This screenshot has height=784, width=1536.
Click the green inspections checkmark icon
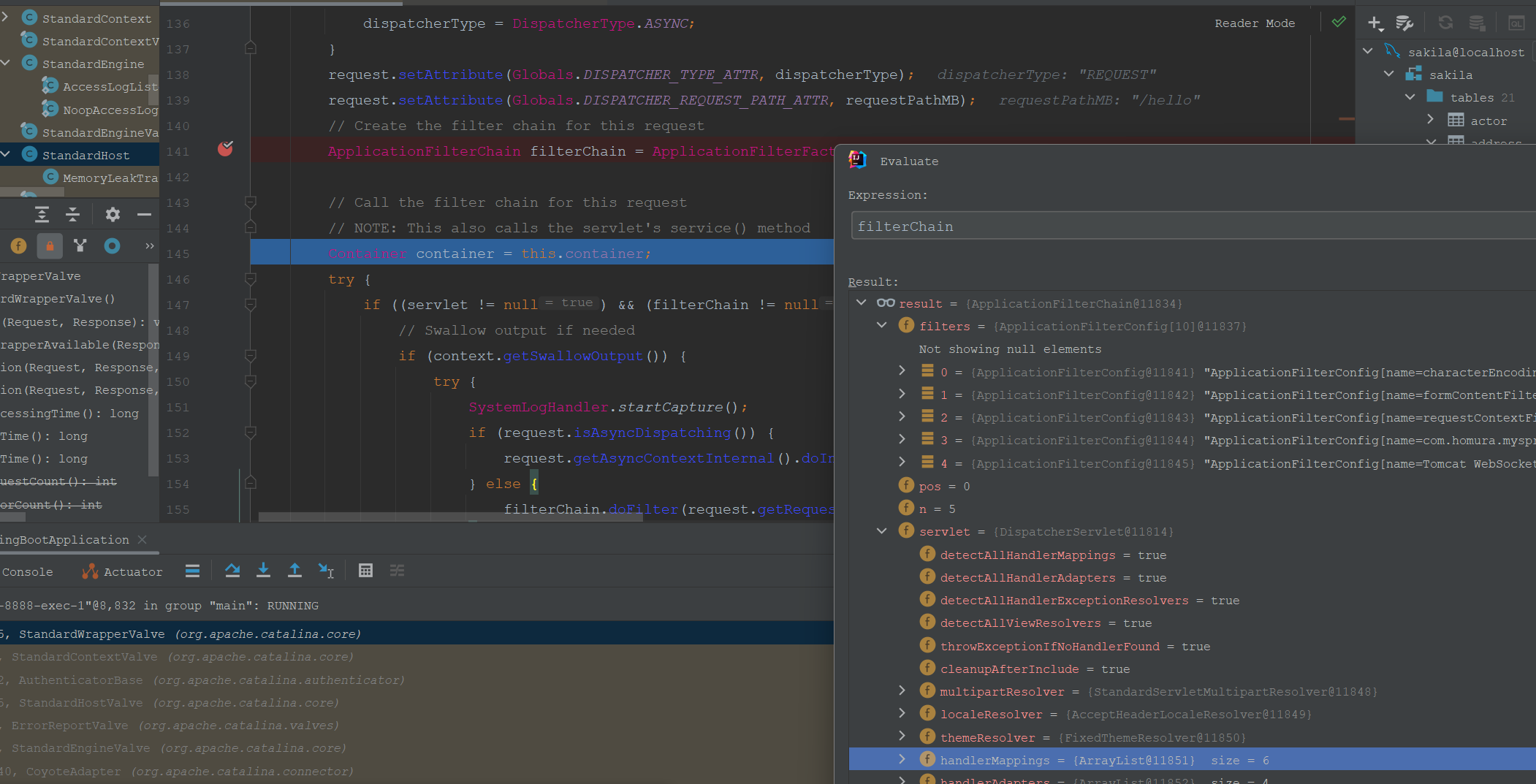coord(1339,22)
